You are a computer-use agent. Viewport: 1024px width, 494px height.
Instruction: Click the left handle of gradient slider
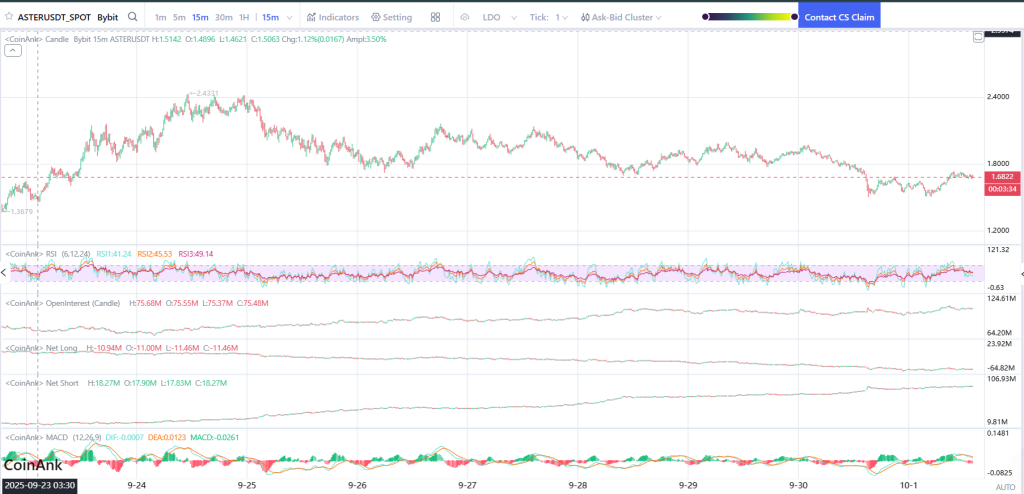[x=705, y=17]
